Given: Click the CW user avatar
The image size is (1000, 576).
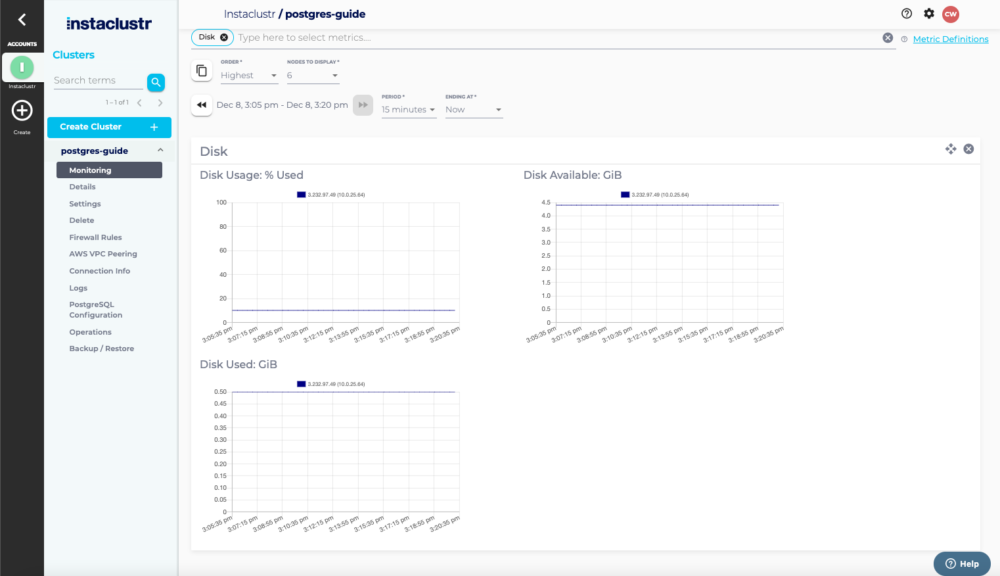Looking at the screenshot, I should [953, 14].
